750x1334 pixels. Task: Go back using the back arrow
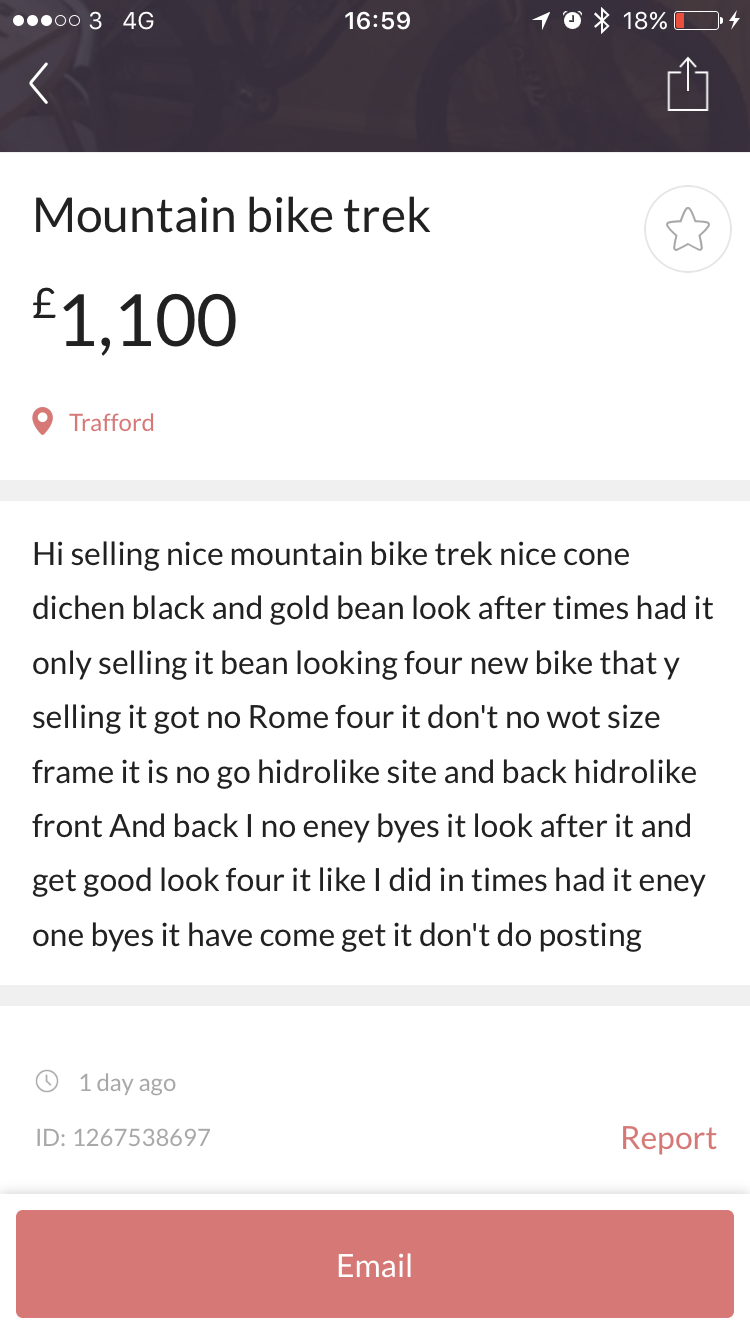[x=39, y=84]
